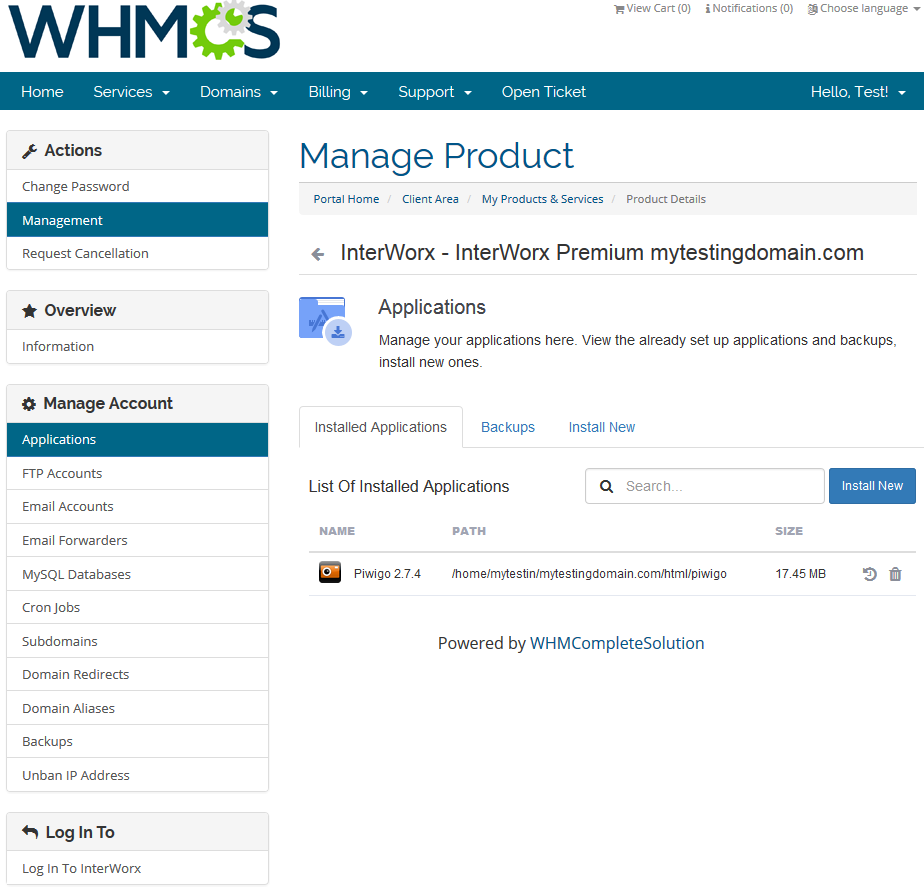Open Information under Overview
Viewport: 924px width, 890px height.
(x=137, y=347)
